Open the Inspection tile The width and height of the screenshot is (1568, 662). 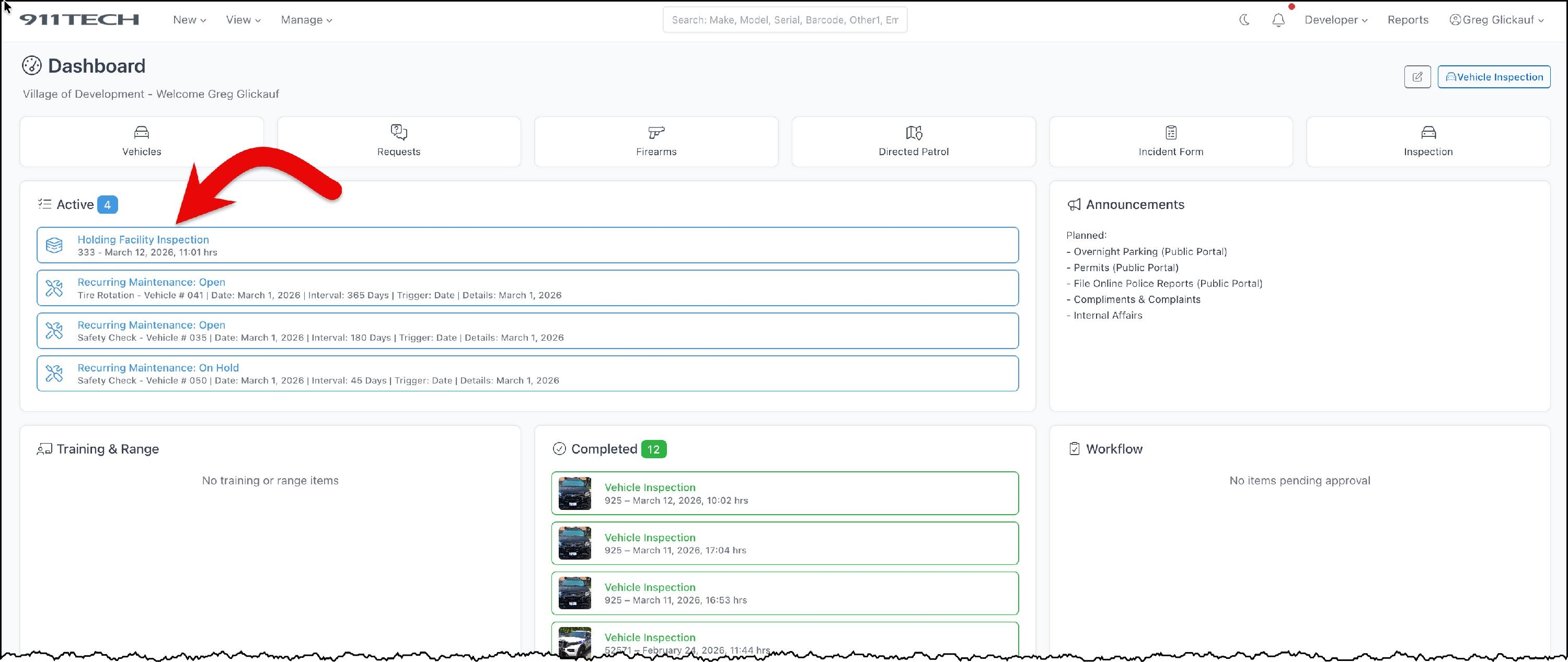(1428, 142)
